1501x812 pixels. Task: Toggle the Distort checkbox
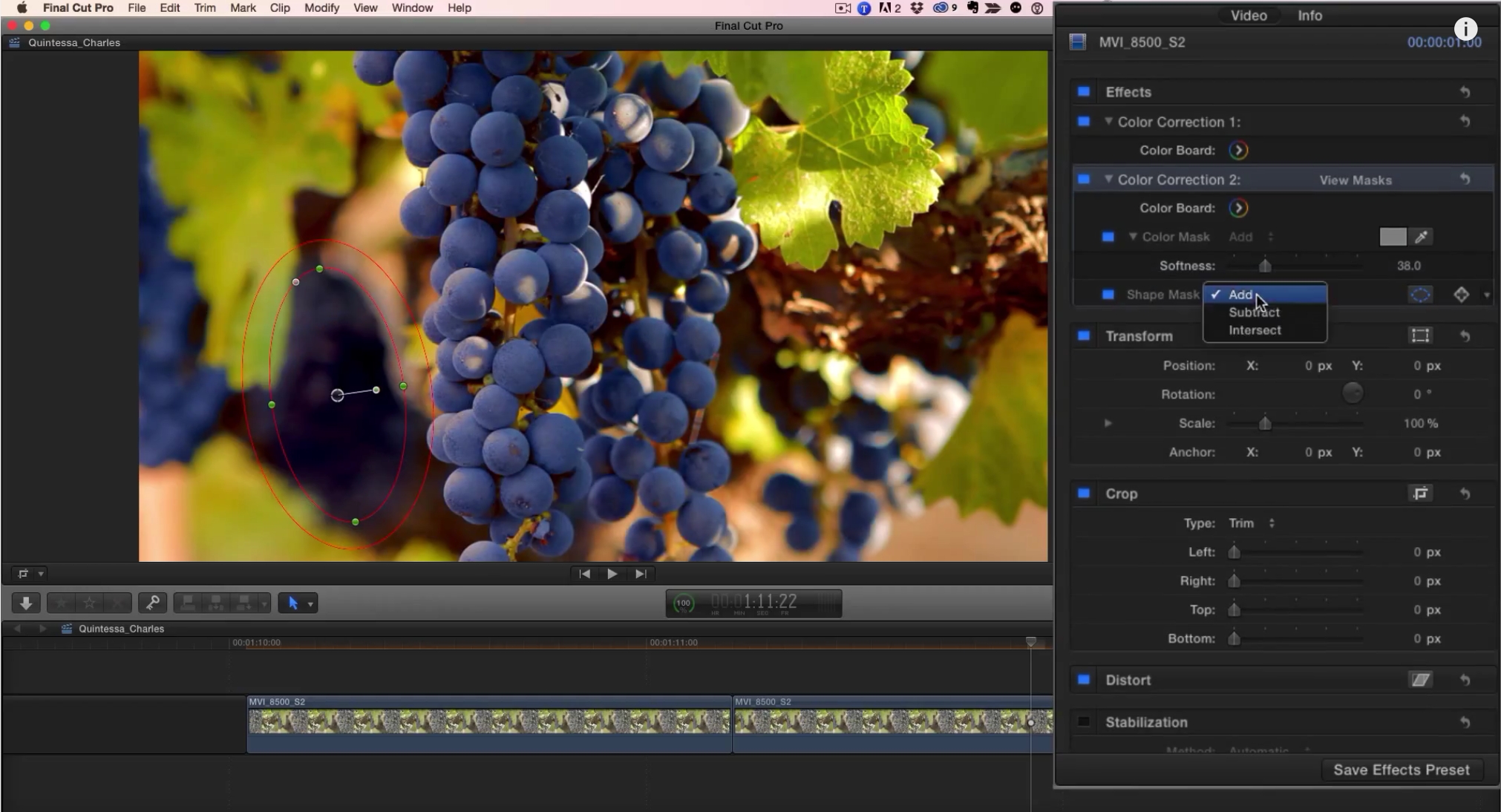click(x=1084, y=680)
